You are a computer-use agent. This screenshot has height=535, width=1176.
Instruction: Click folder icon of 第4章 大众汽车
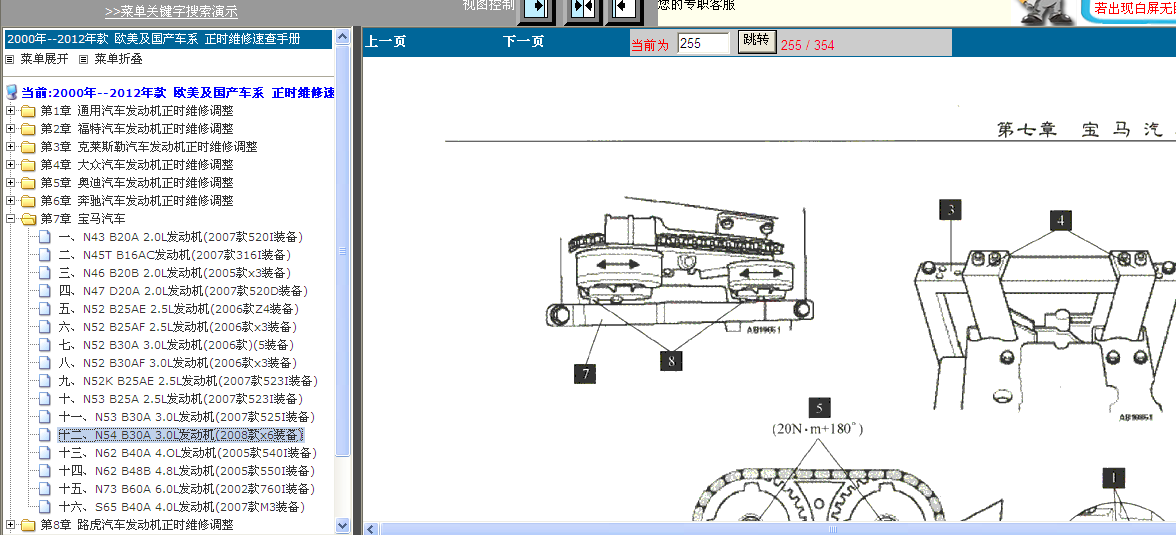point(28,165)
